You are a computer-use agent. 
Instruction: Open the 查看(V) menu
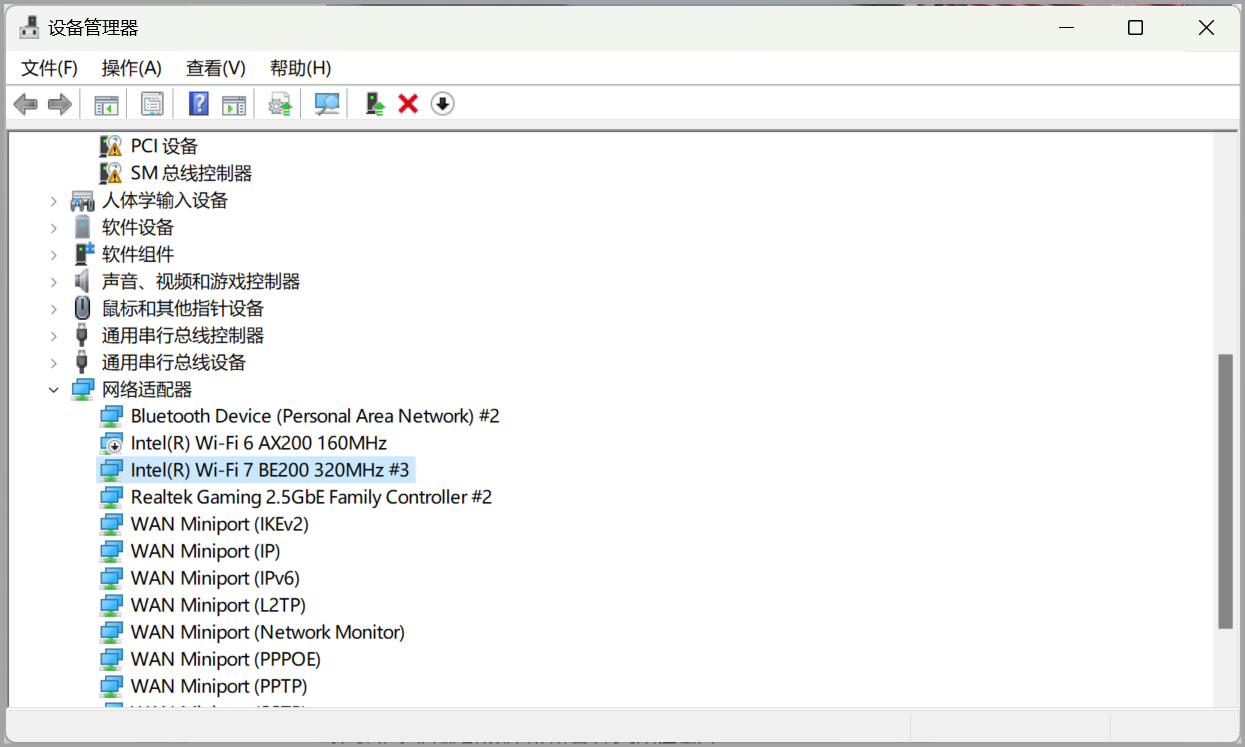point(215,68)
